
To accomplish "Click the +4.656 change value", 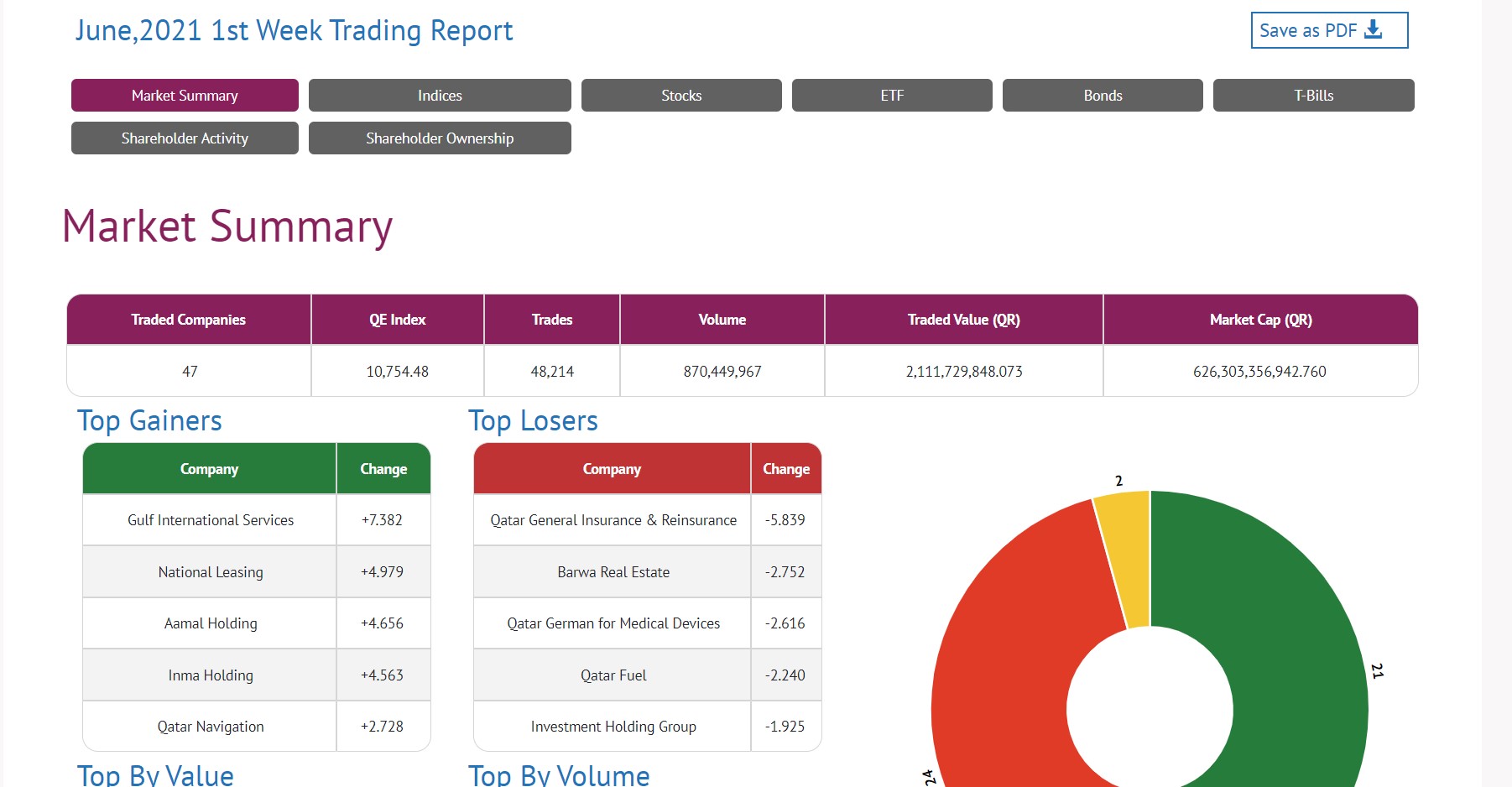I will pos(382,623).
